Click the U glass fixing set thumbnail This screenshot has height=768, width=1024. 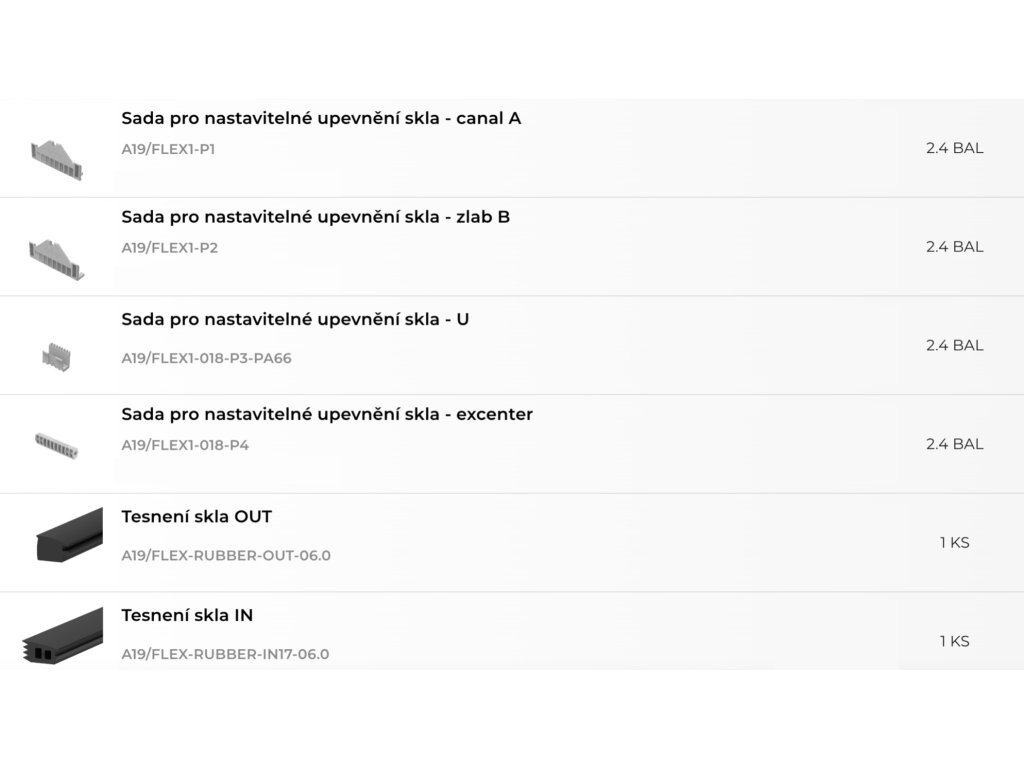click(56, 357)
